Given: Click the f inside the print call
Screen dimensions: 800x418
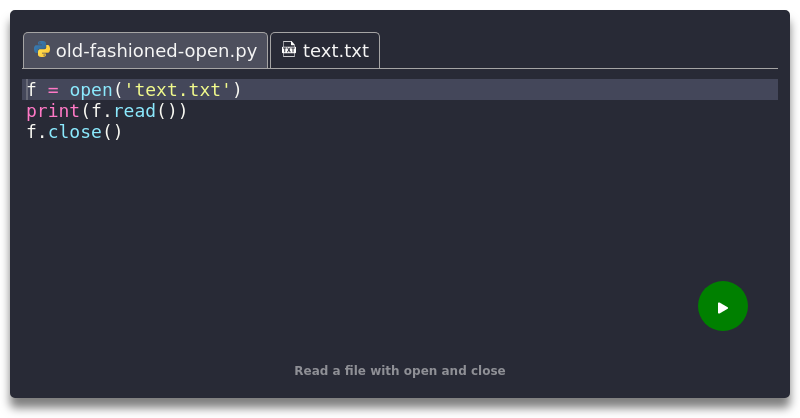Looking at the screenshot, I should (x=96, y=111).
